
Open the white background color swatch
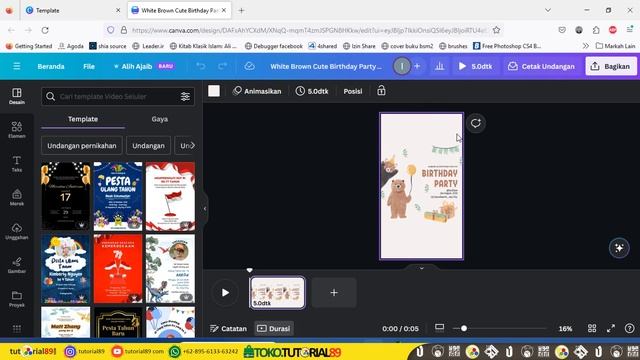pyautogui.click(x=214, y=91)
